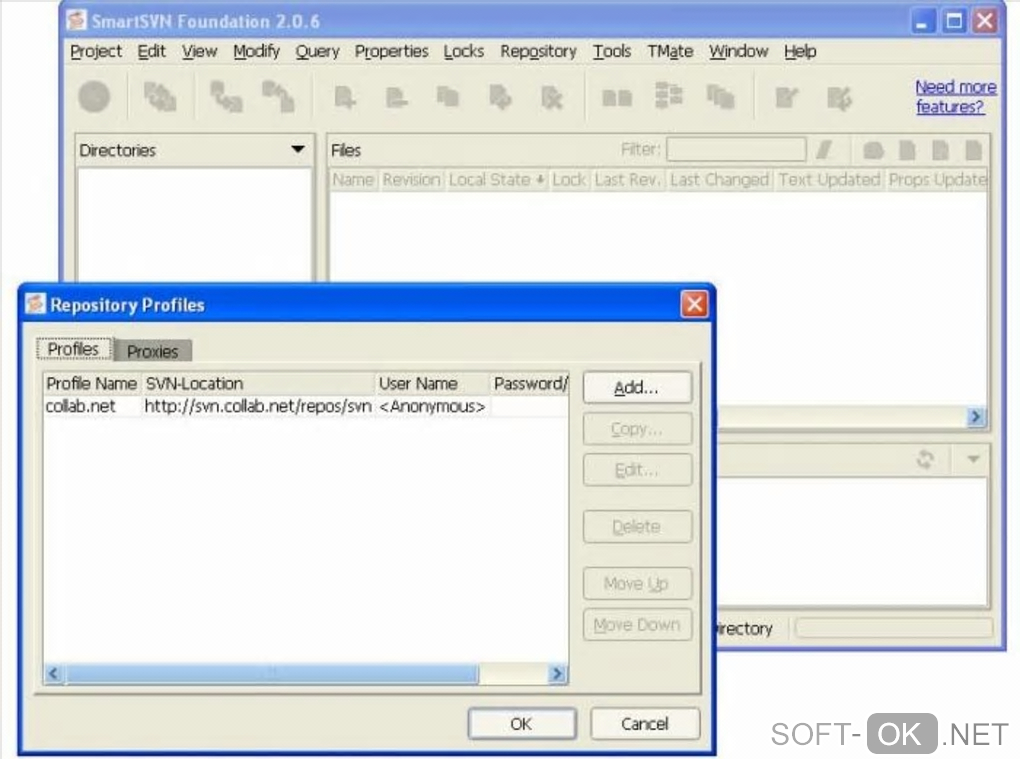Click the Repository Profiles dialog title icon
This screenshot has height=759, width=1020.
click(x=36, y=304)
